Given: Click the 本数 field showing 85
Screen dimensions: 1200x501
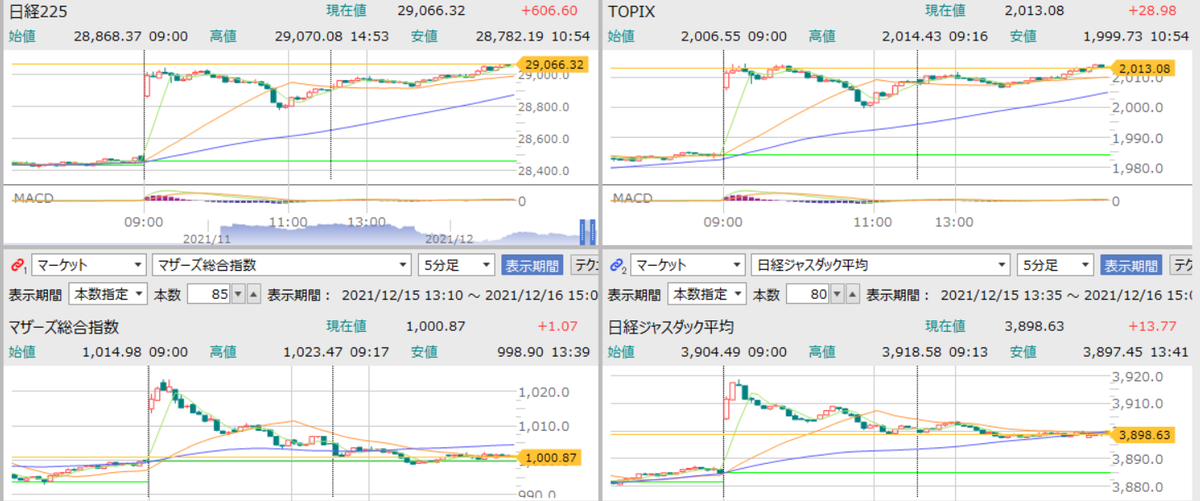Looking at the screenshot, I should point(207,295).
